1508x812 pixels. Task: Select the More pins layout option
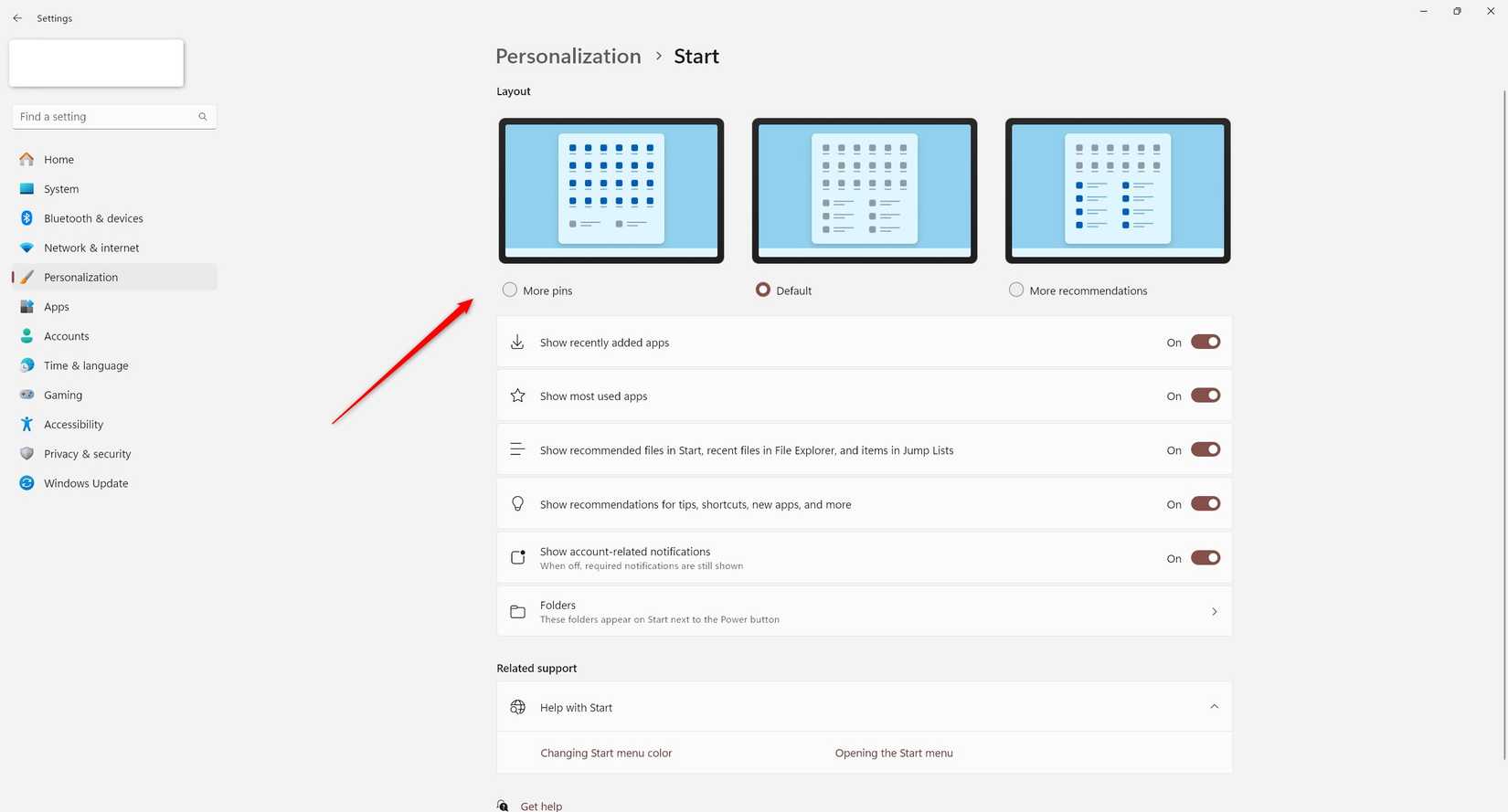[509, 290]
